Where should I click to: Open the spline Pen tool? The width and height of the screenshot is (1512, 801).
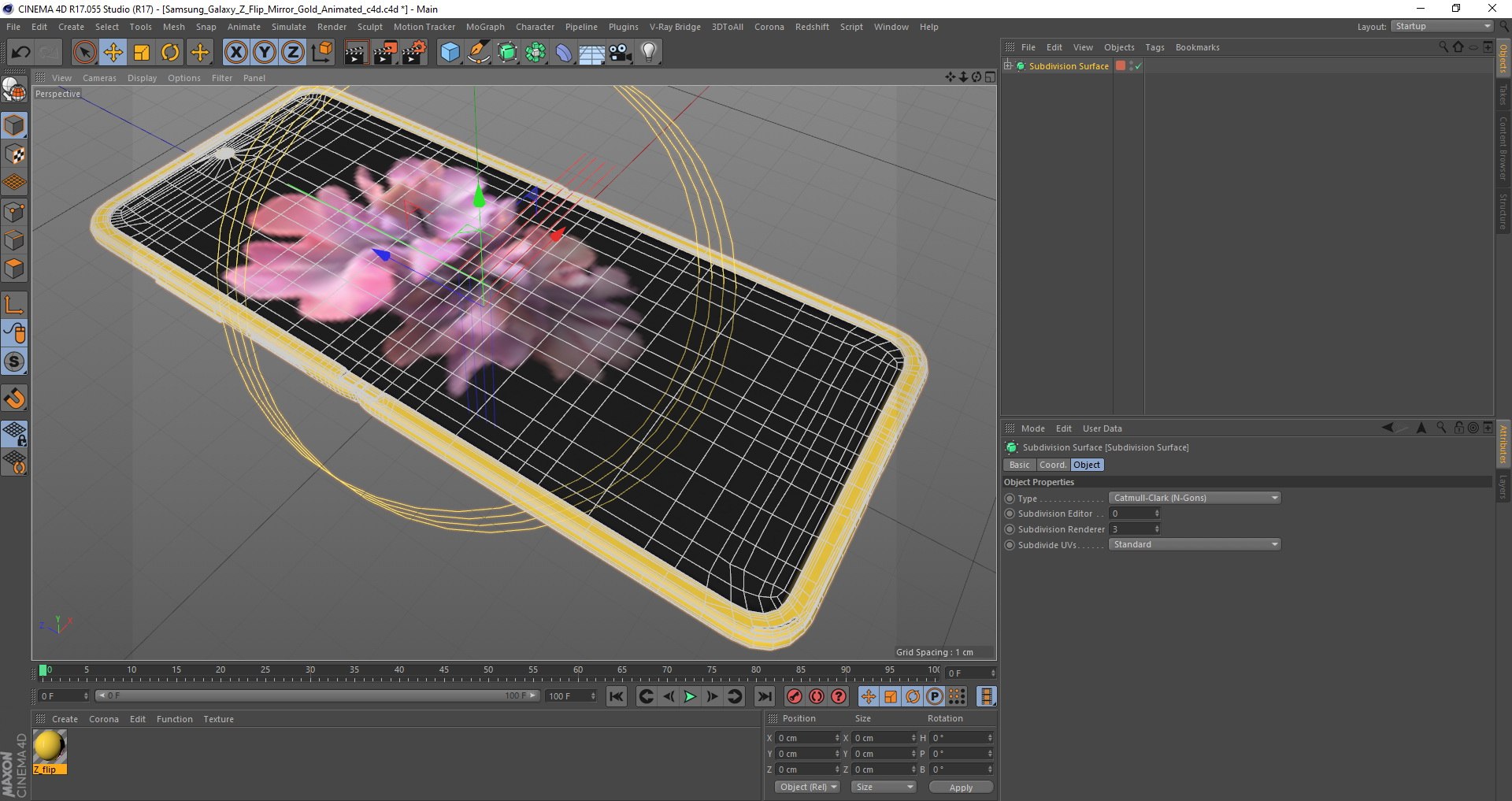(478, 53)
